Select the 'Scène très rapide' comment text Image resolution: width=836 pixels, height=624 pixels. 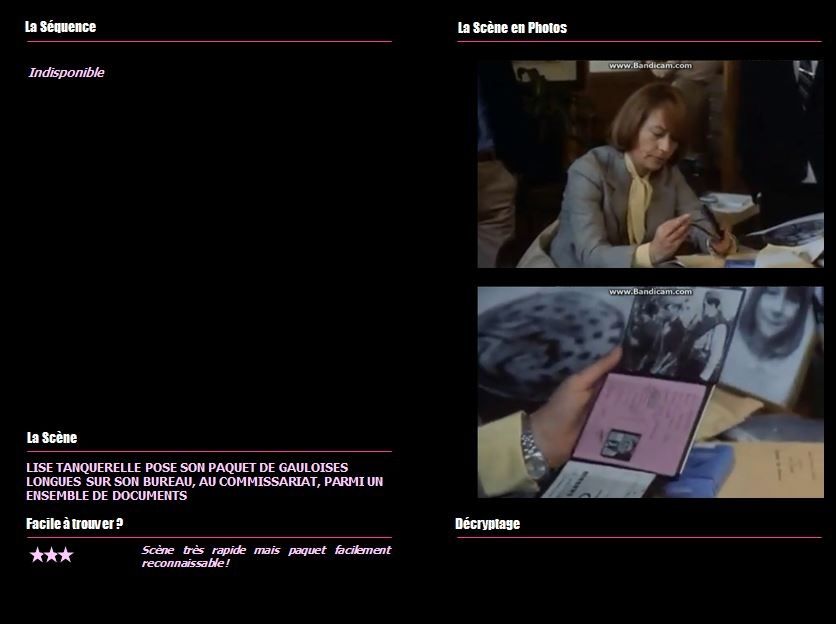pos(266,556)
